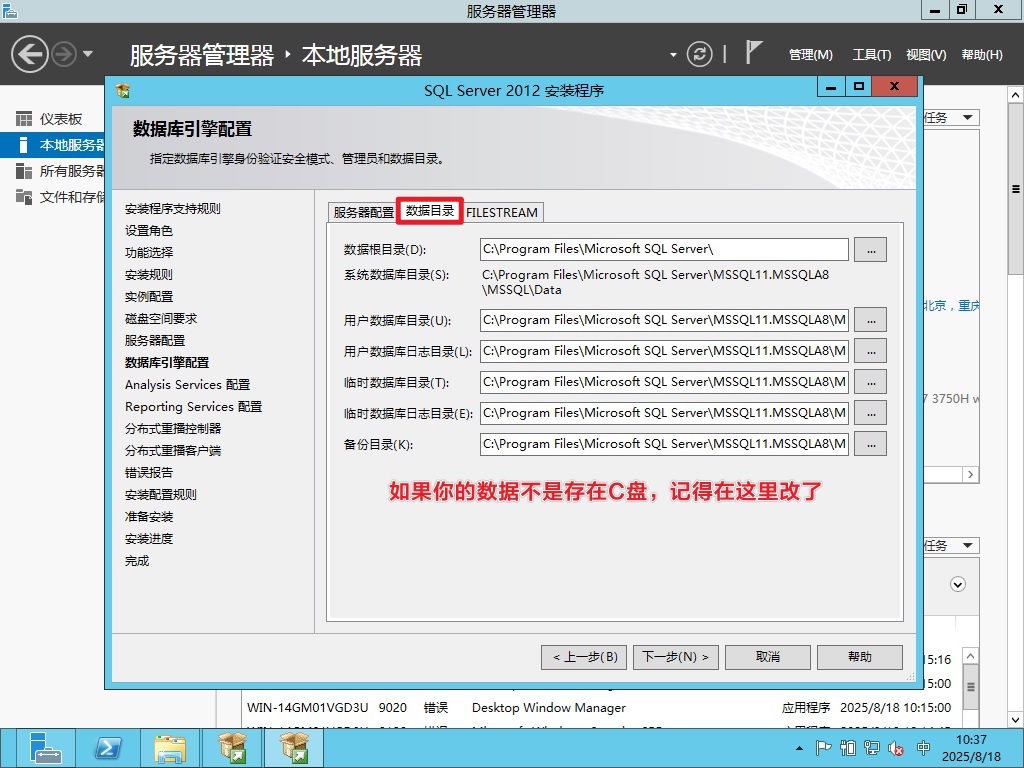Image resolution: width=1024 pixels, height=768 pixels.
Task: Switch to the FILESTREAM tab
Action: click(502, 212)
